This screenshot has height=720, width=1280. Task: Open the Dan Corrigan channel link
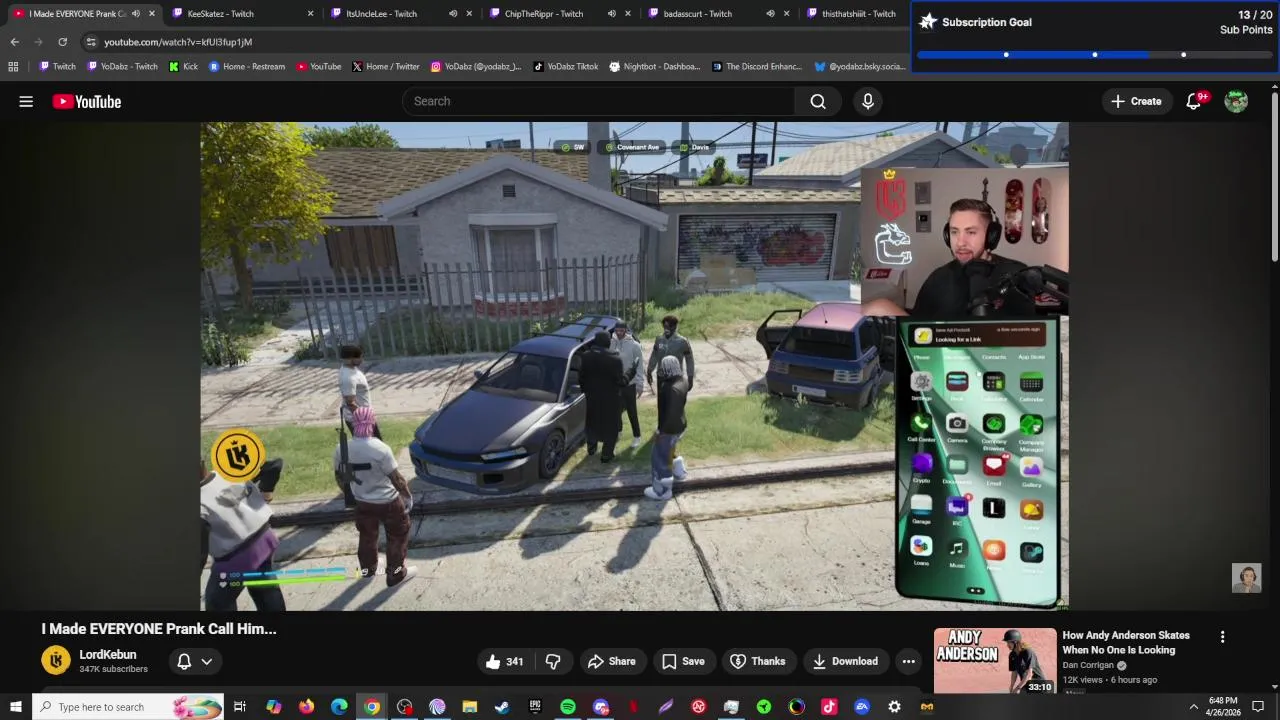pyautogui.click(x=1088, y=665)
